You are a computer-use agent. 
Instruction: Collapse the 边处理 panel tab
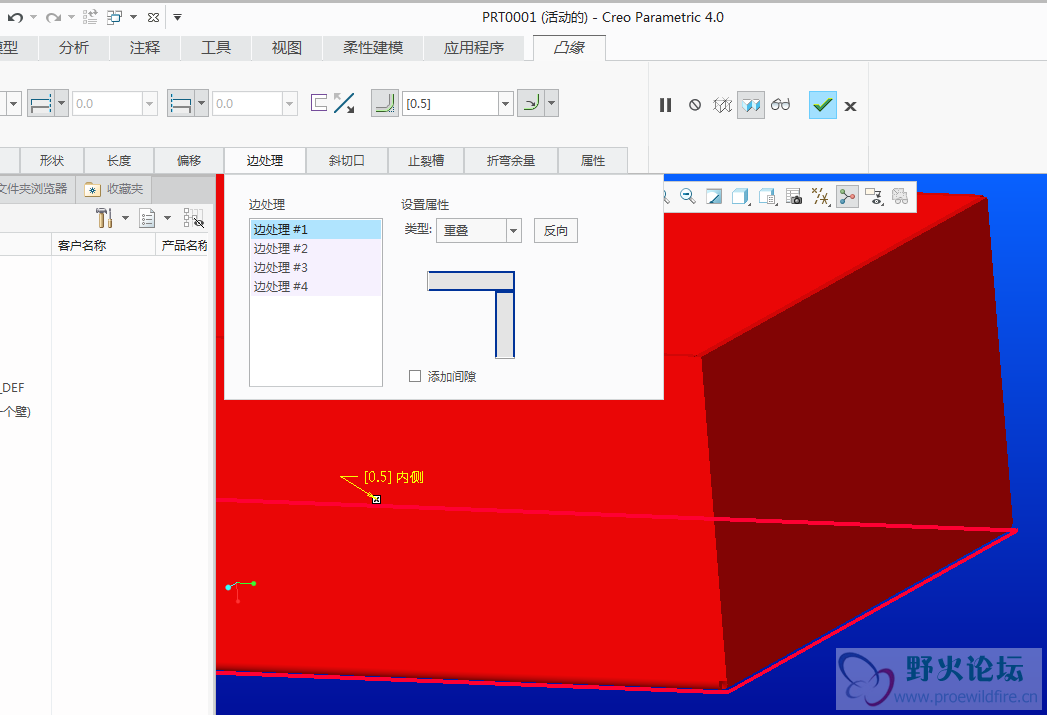point(265,161)
